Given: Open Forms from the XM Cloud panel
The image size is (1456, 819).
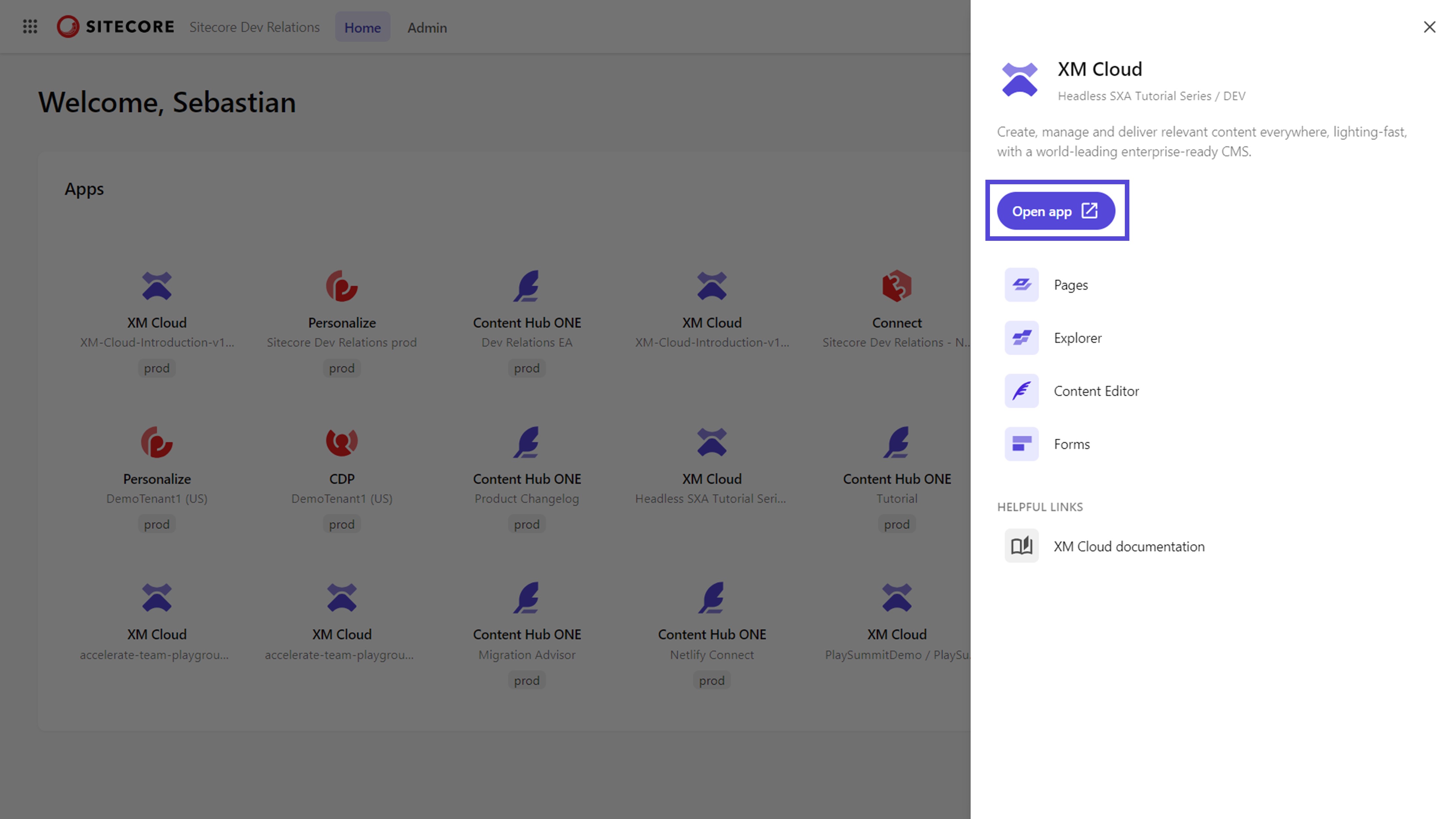Looking at the screenshot, I should (1071, 444).
